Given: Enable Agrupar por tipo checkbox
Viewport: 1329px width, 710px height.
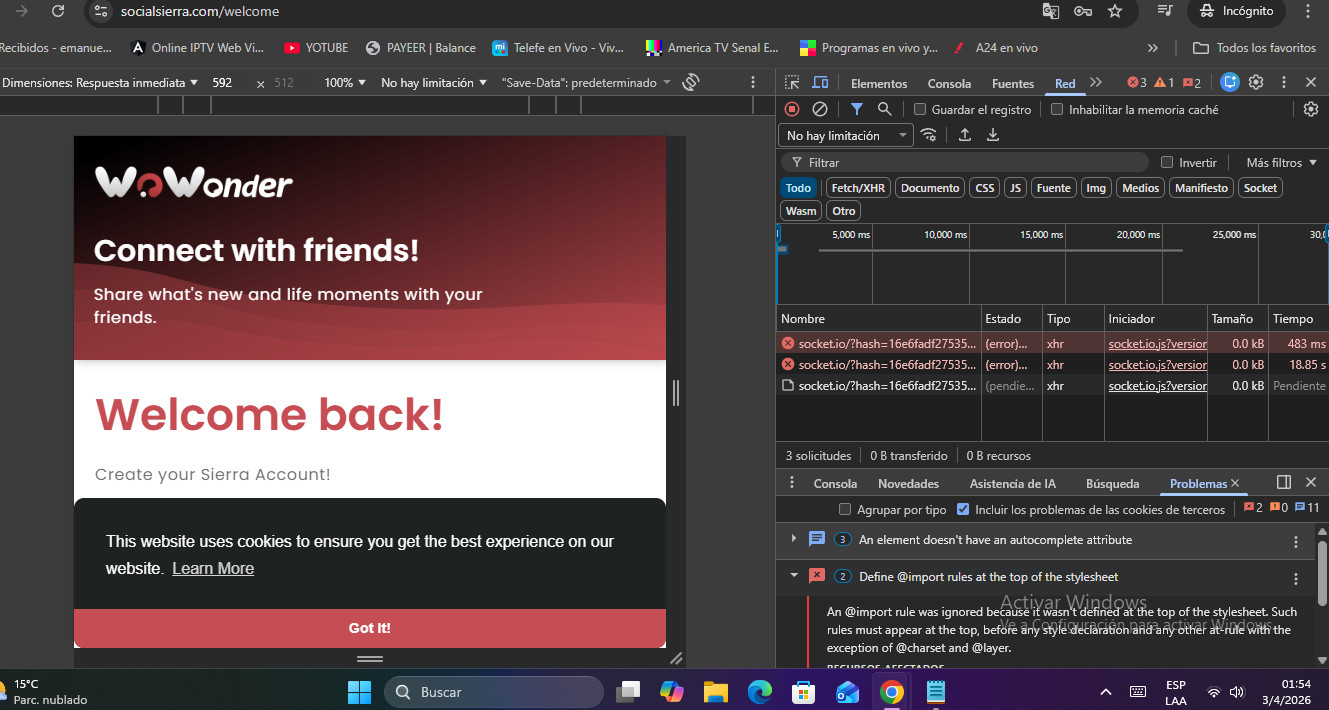Looking at the screenshot, I should pyautogui.click(x=845, y=509).
